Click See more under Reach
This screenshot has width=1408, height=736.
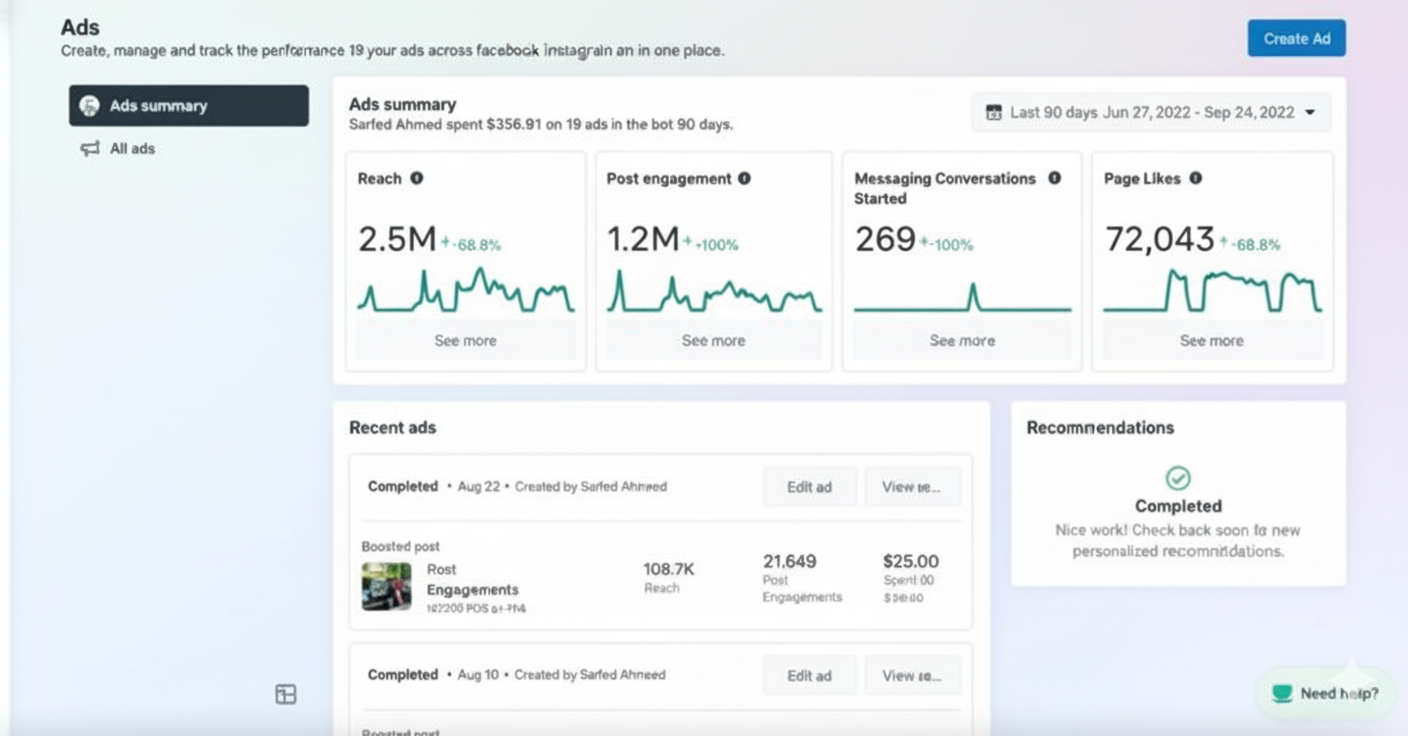[x=465, y=341]
